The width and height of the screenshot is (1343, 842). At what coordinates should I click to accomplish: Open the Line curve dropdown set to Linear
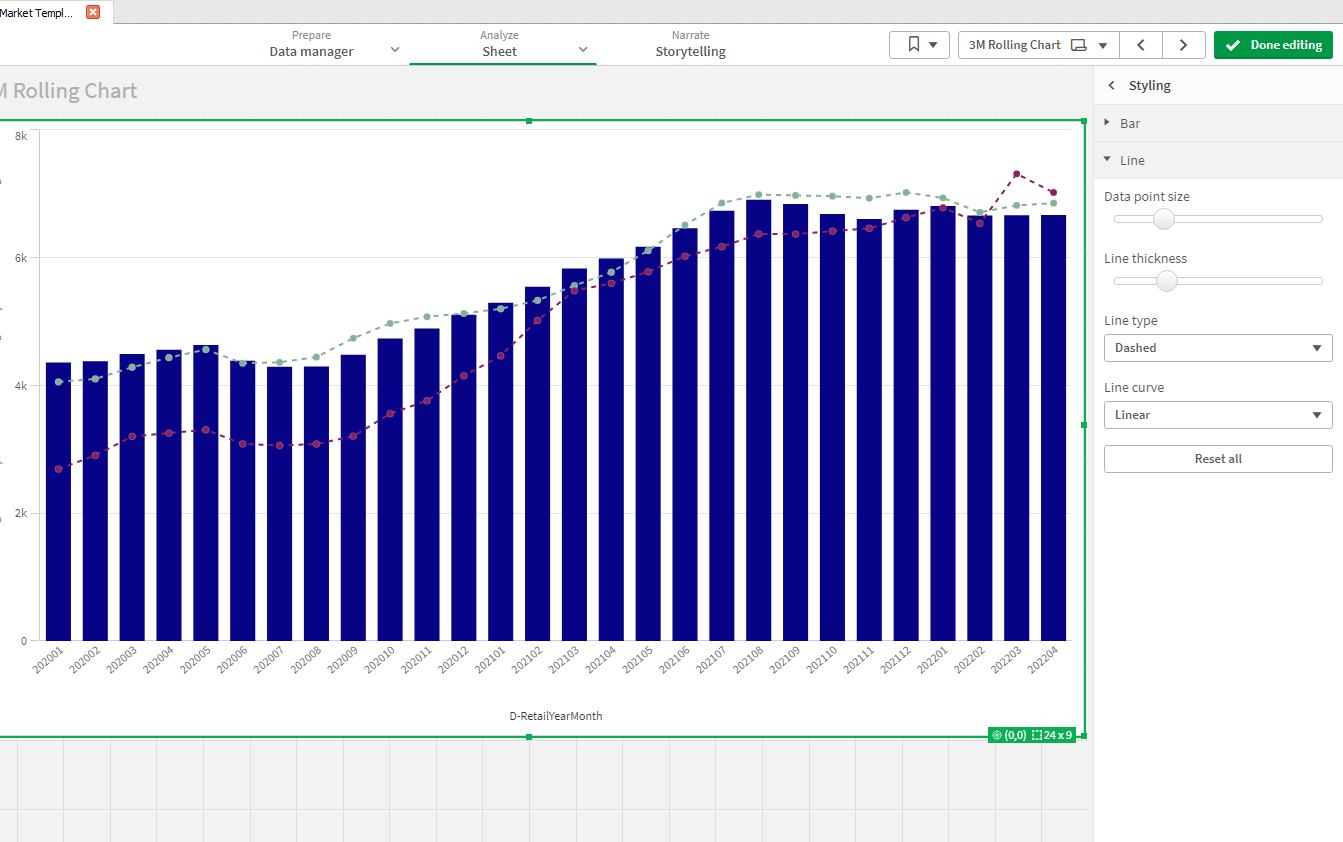(x=1217, y=414)
